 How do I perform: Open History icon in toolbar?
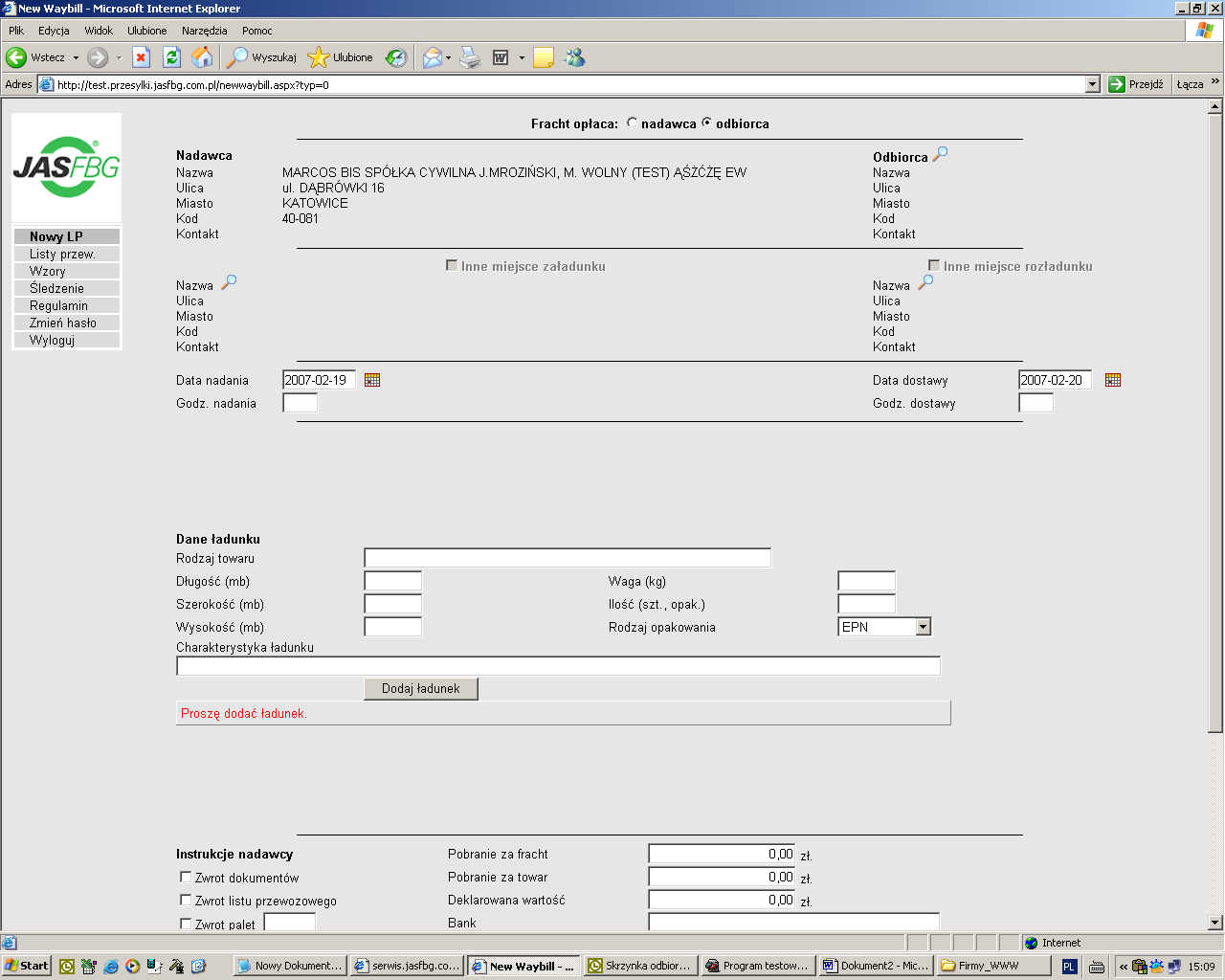[396, 57]
